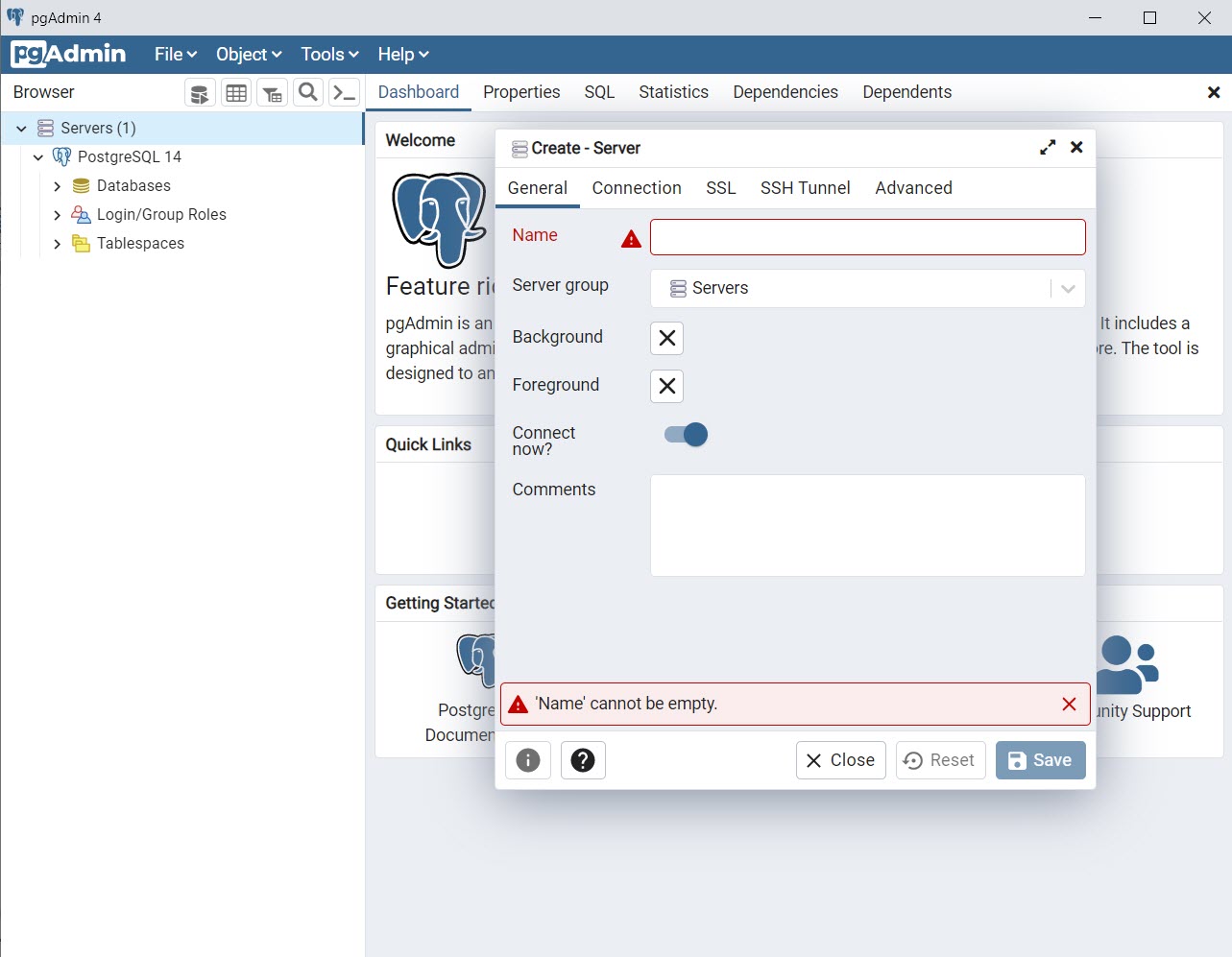Image resolution: width=1232 pixels, height=957 pixels.
Task: Open the View Data table icon
Action: pyautogui.click(x=236, y=93)
